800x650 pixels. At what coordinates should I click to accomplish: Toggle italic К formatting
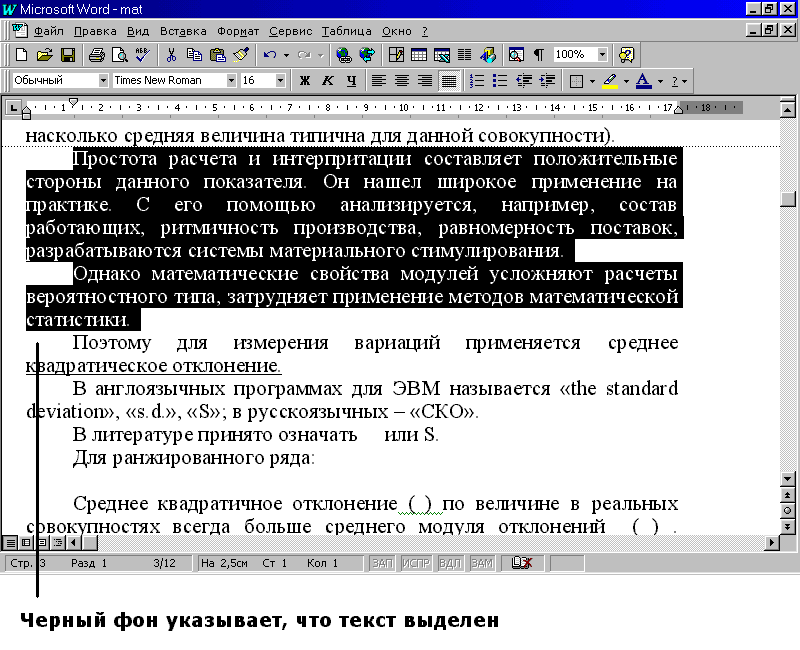[328, 81]
